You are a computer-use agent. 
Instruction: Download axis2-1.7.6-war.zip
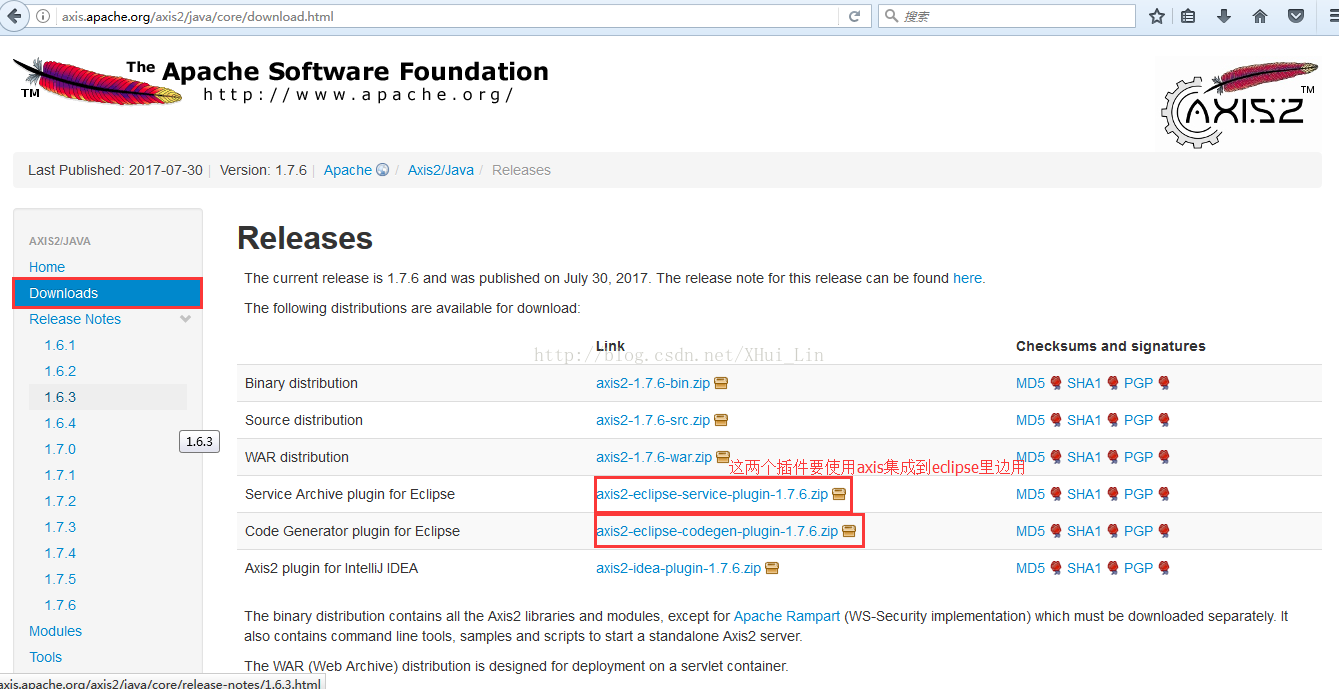[654, 457]
